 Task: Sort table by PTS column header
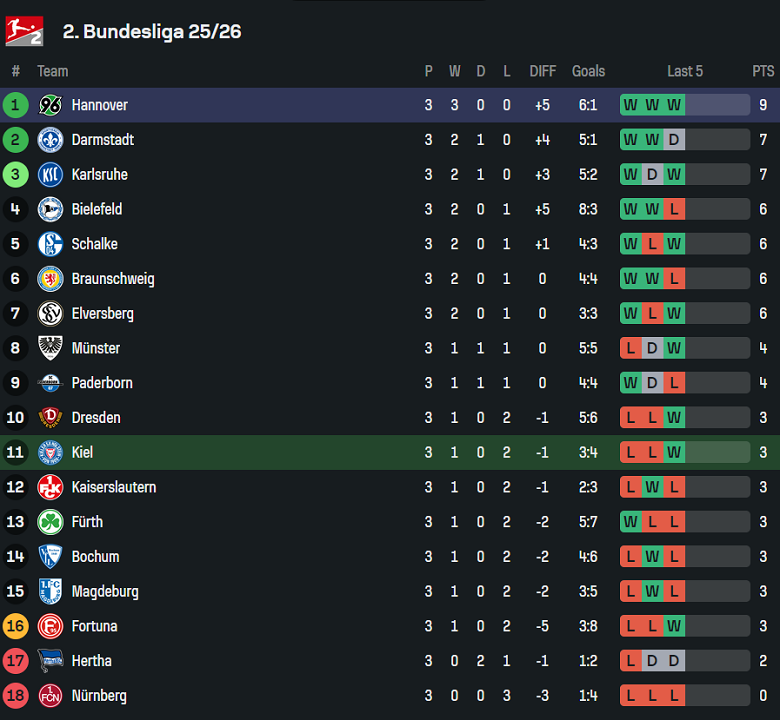tap(763, 71)
